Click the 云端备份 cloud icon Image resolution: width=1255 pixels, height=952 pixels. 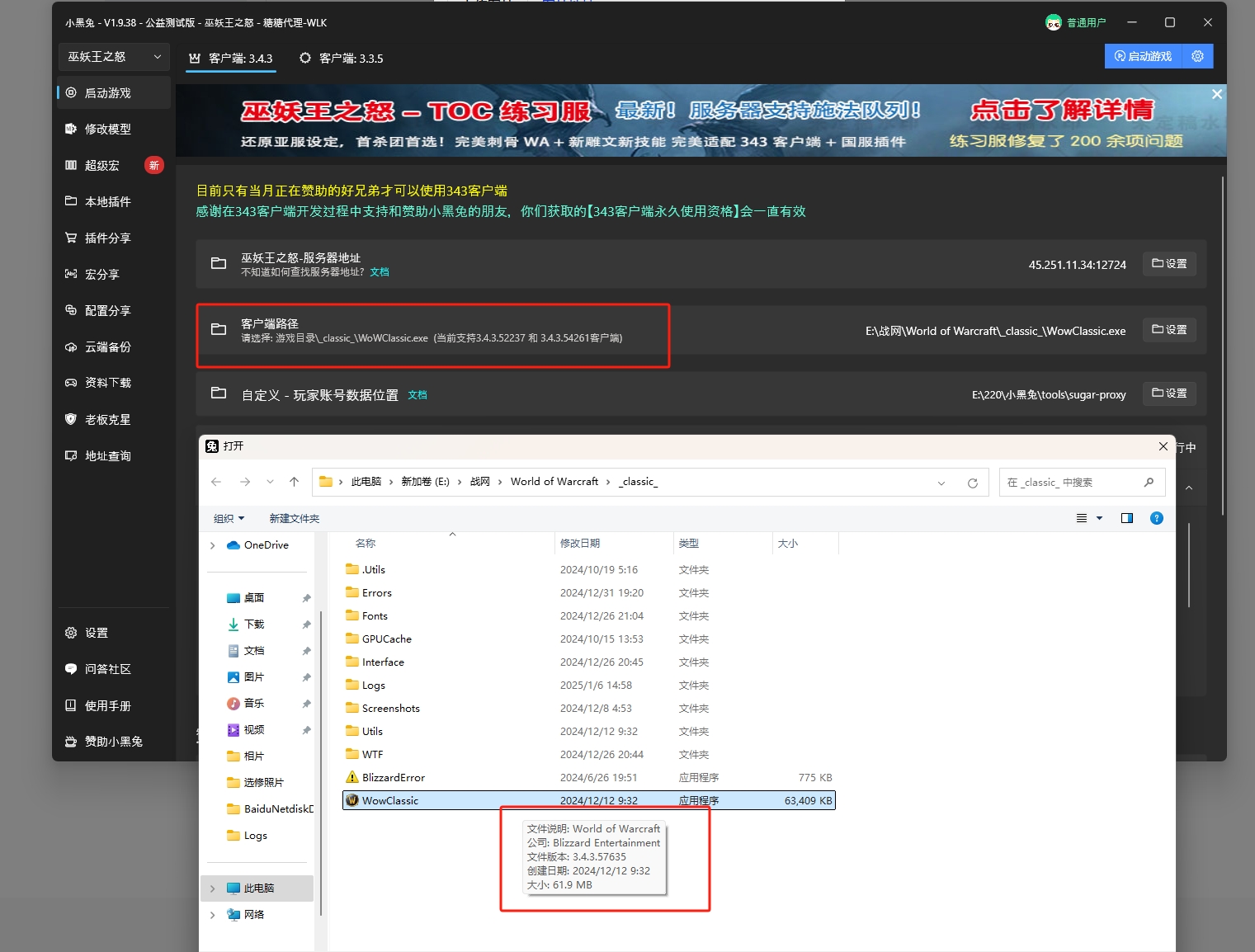71,347
